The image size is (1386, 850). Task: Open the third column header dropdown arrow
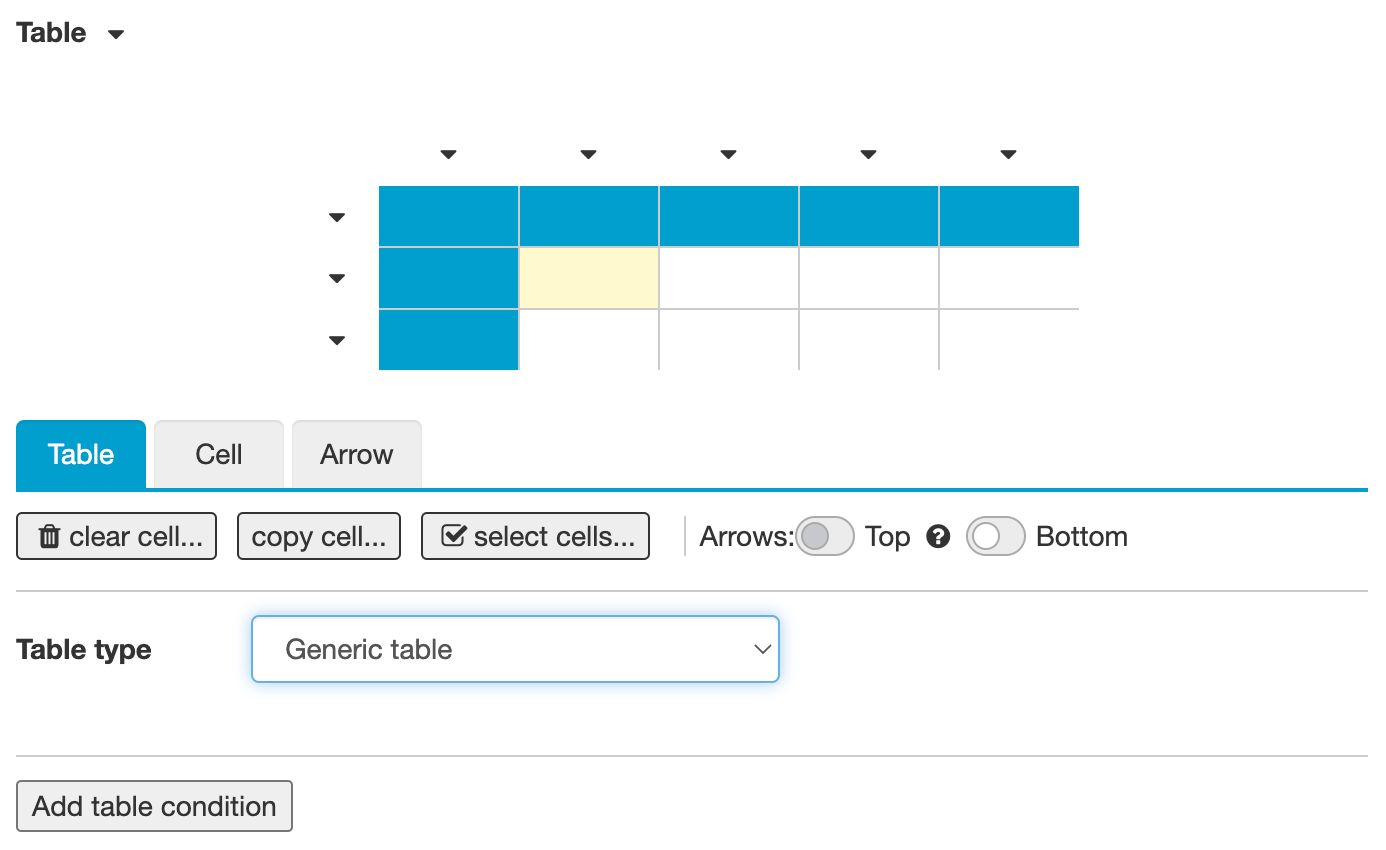[x=728, y=153]
